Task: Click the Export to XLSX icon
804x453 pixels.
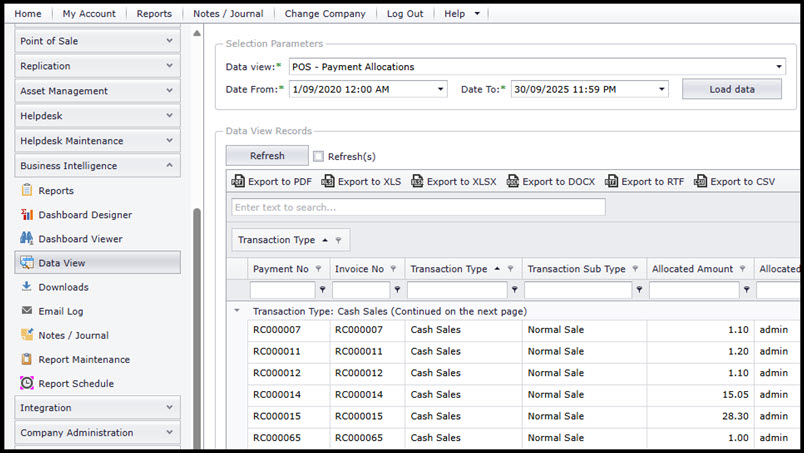Action: [x=417, y=182]
